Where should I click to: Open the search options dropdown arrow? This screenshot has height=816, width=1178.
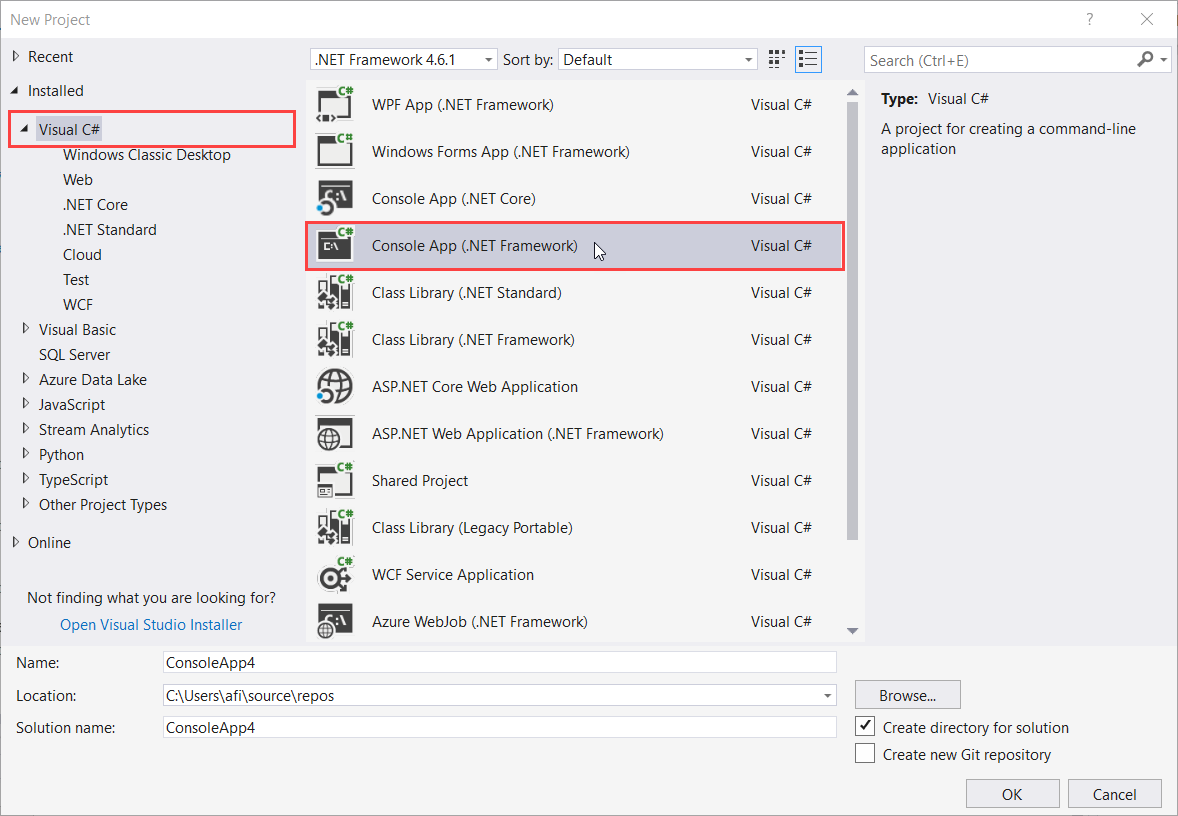pos(1164,59)
